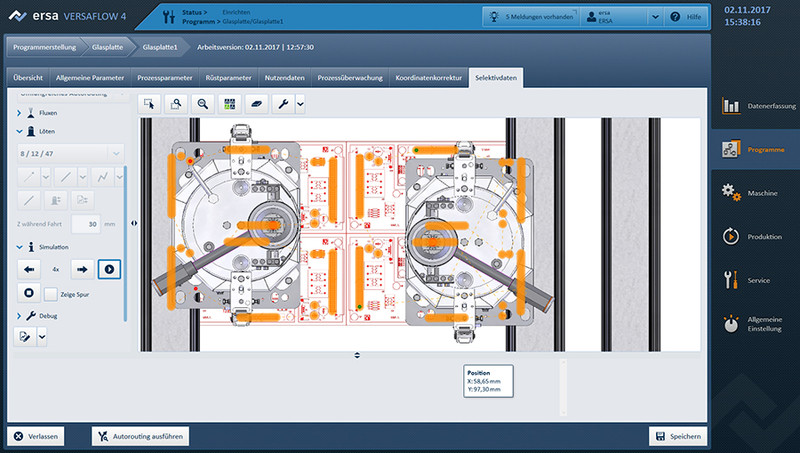Collapse the Löten section
Screen dimensions: 800x453
tap(19, 131)
